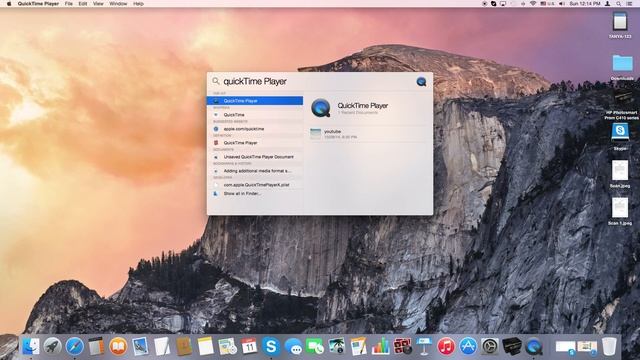
Task: Open iTunes red music icon in Dock
Action: [446, 347]
